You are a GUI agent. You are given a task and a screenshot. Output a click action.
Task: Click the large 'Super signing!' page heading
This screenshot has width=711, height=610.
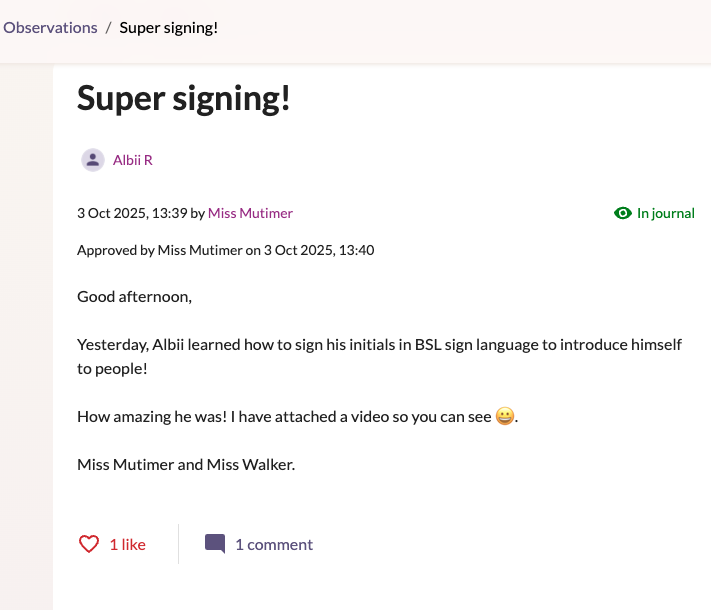(x=183, y=97)
